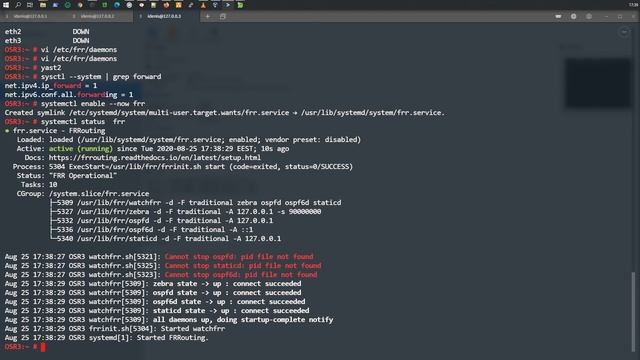Click 'net.ipv4.ip_forward = 1' output line
640x360 pixels.
51,86
